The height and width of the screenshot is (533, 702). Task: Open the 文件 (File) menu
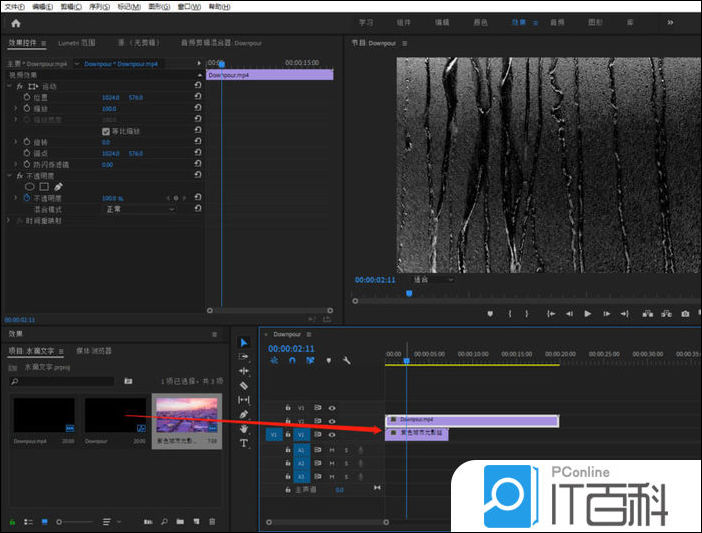click(x=13, y=6)
